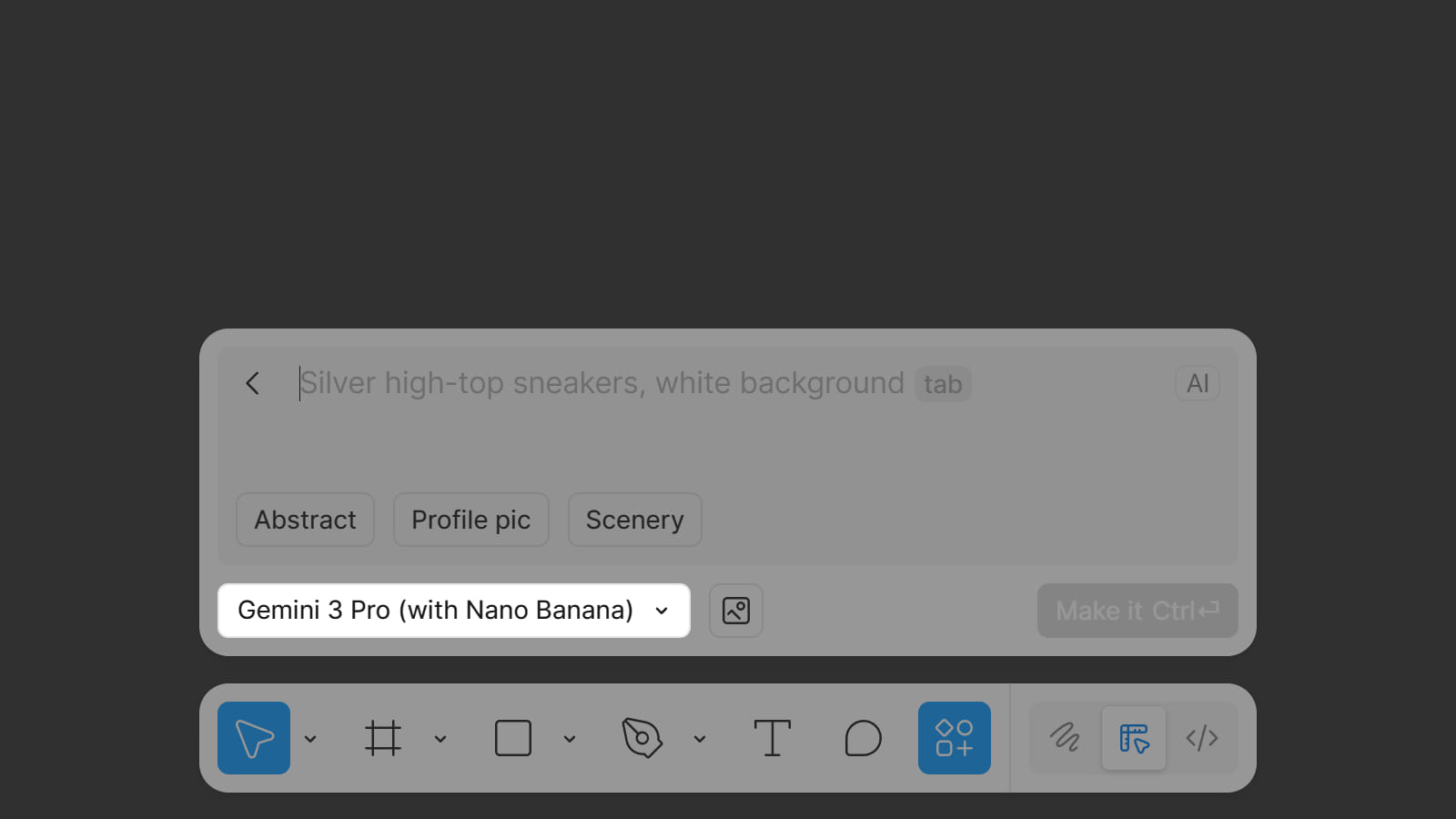Choose the Abstract prompt suggestion

[x=305, y=520]
